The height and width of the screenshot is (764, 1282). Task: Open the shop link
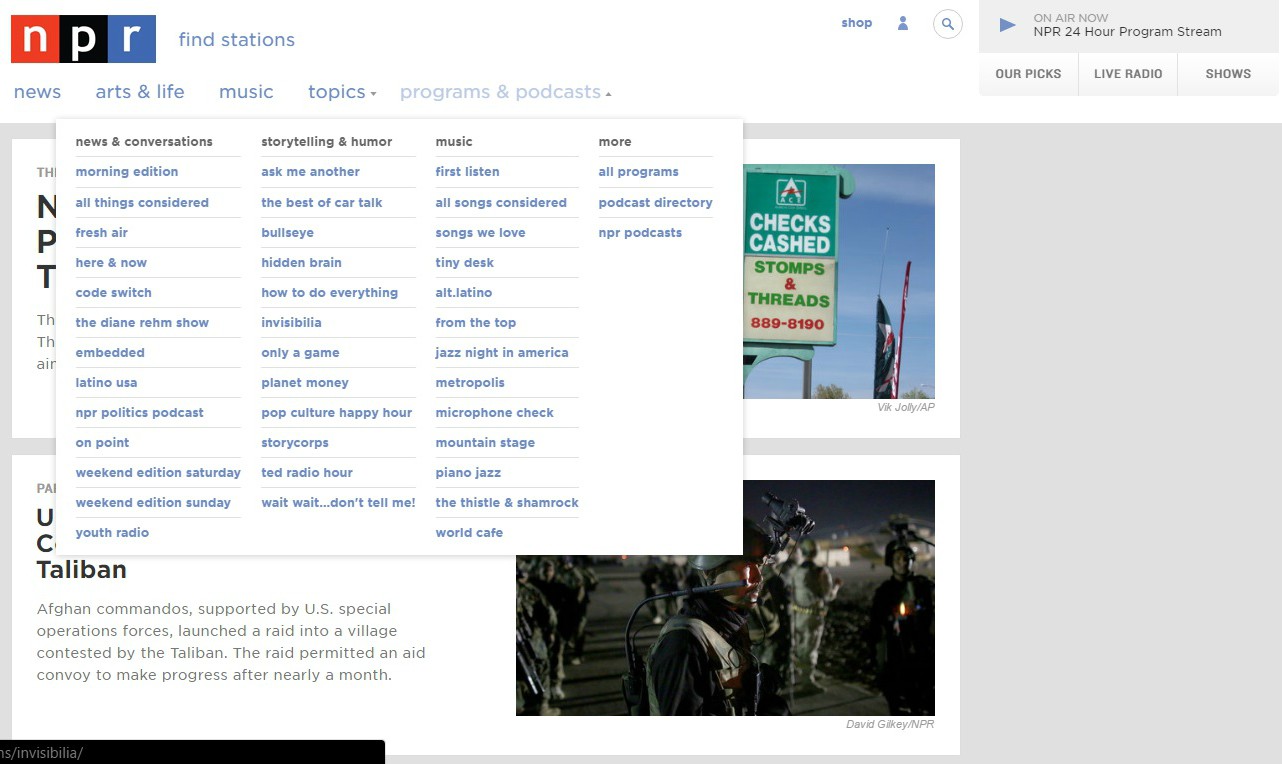pos(857,23)
